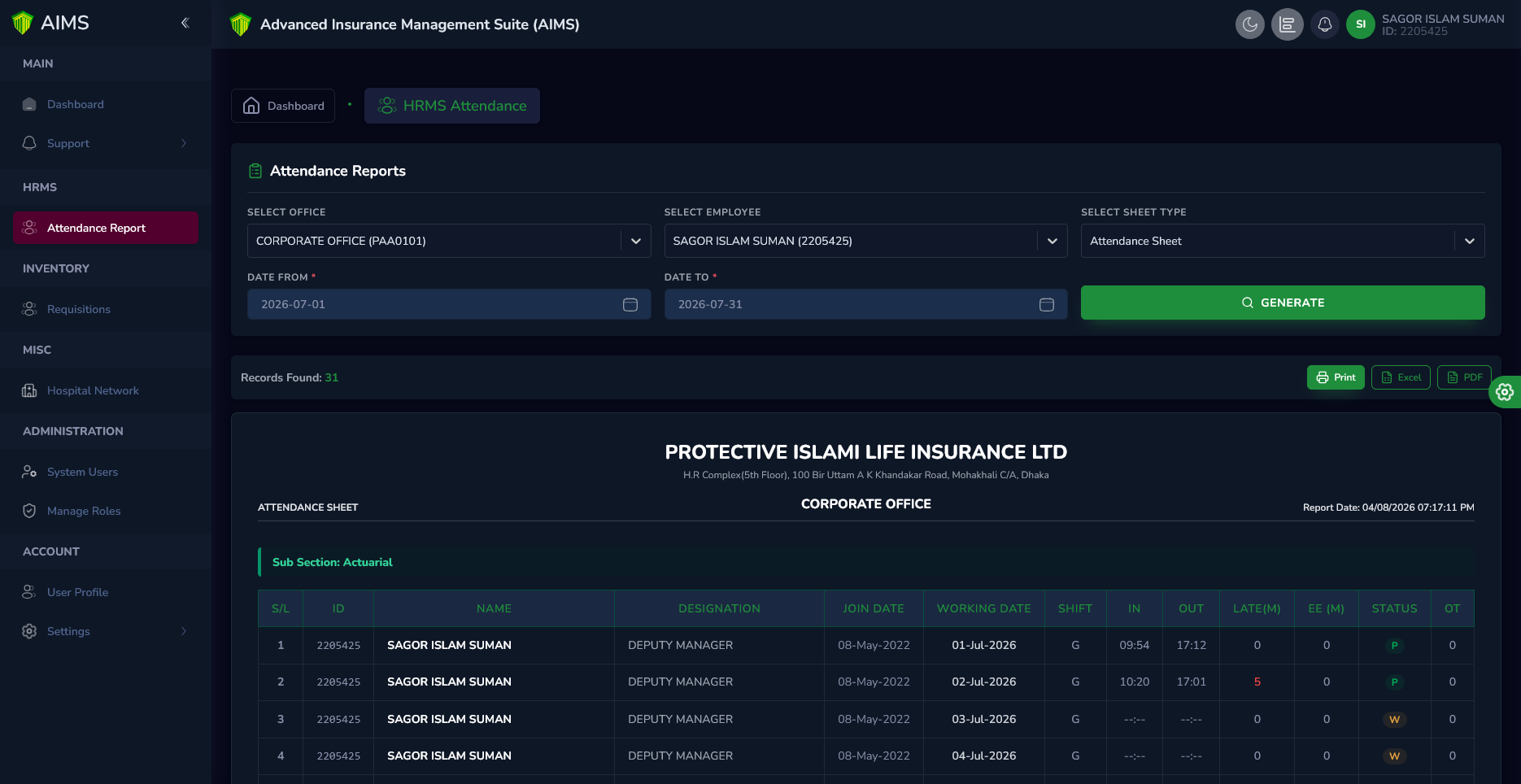Screen dimensions: 1521x784
Task: Open System Users page
Action: (106, 472)
